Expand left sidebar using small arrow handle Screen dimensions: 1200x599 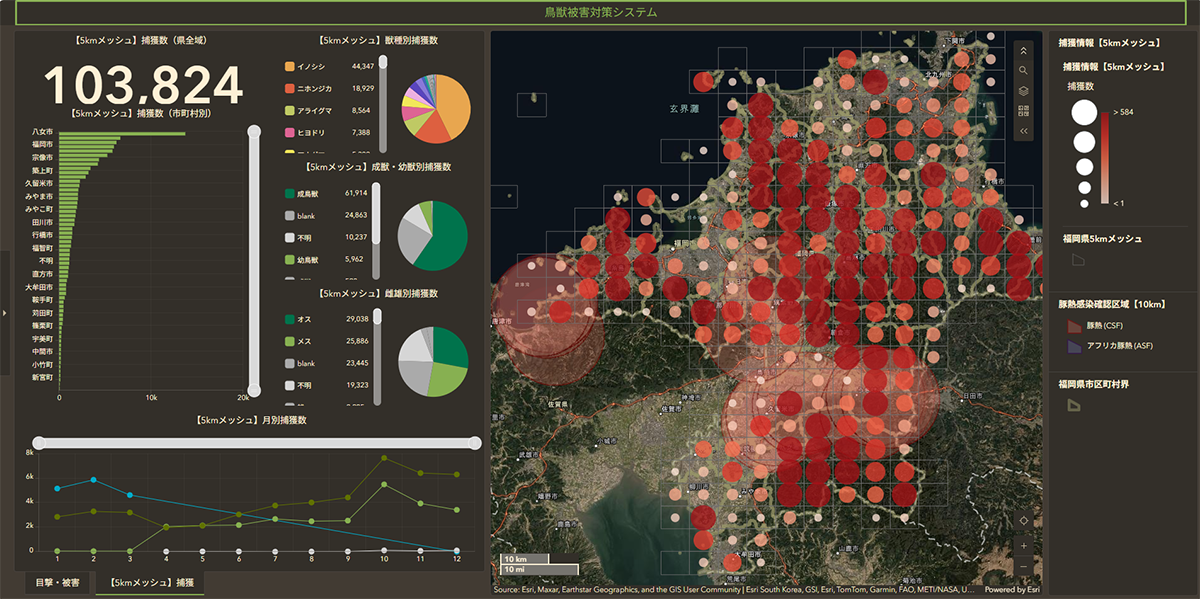coord(5,313)
